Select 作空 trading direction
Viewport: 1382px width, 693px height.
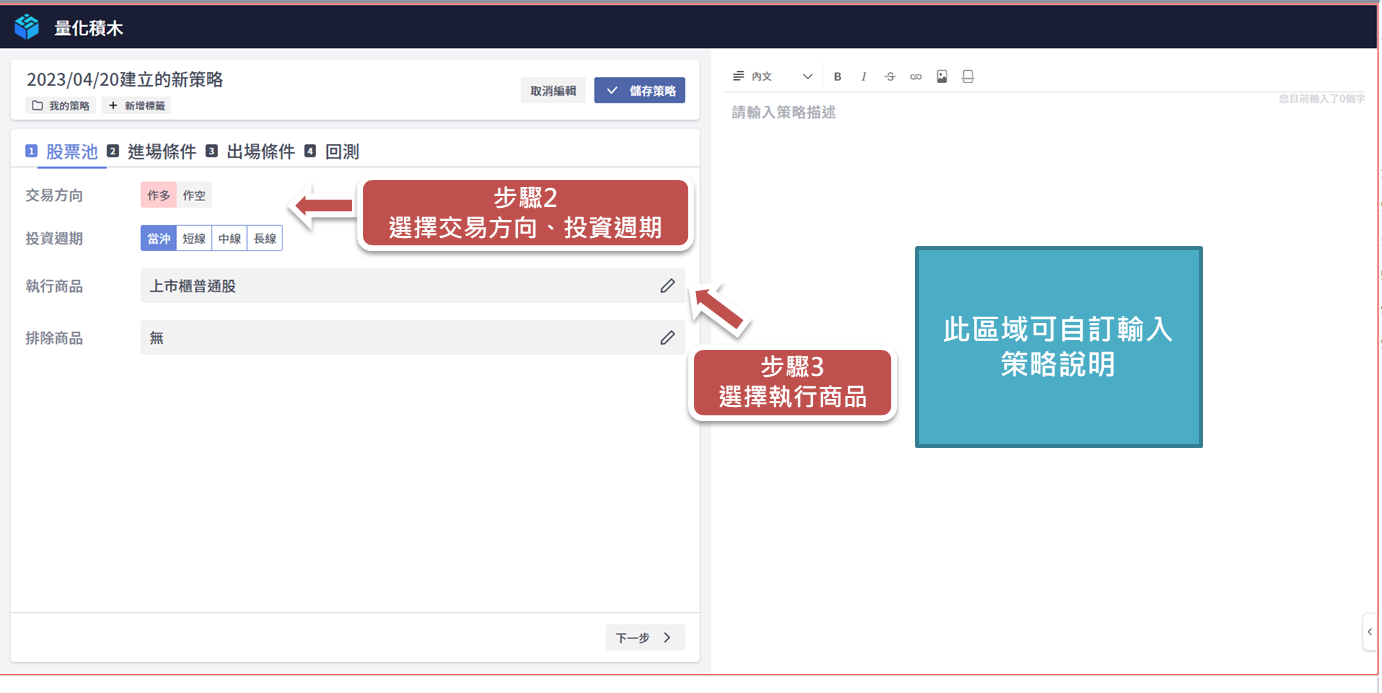point(194,196)
